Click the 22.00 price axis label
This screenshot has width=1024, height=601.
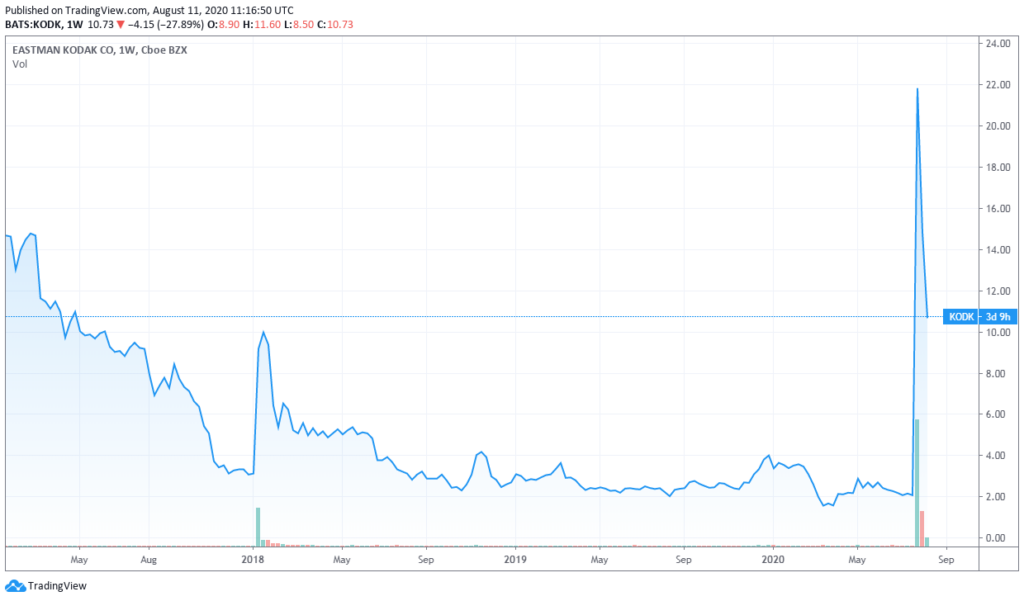pos(998,85)
